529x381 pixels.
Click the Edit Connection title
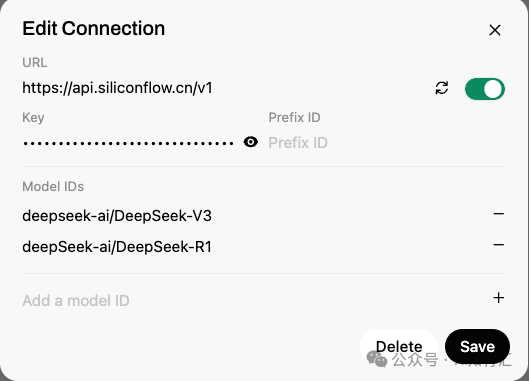tap(93, 28)
